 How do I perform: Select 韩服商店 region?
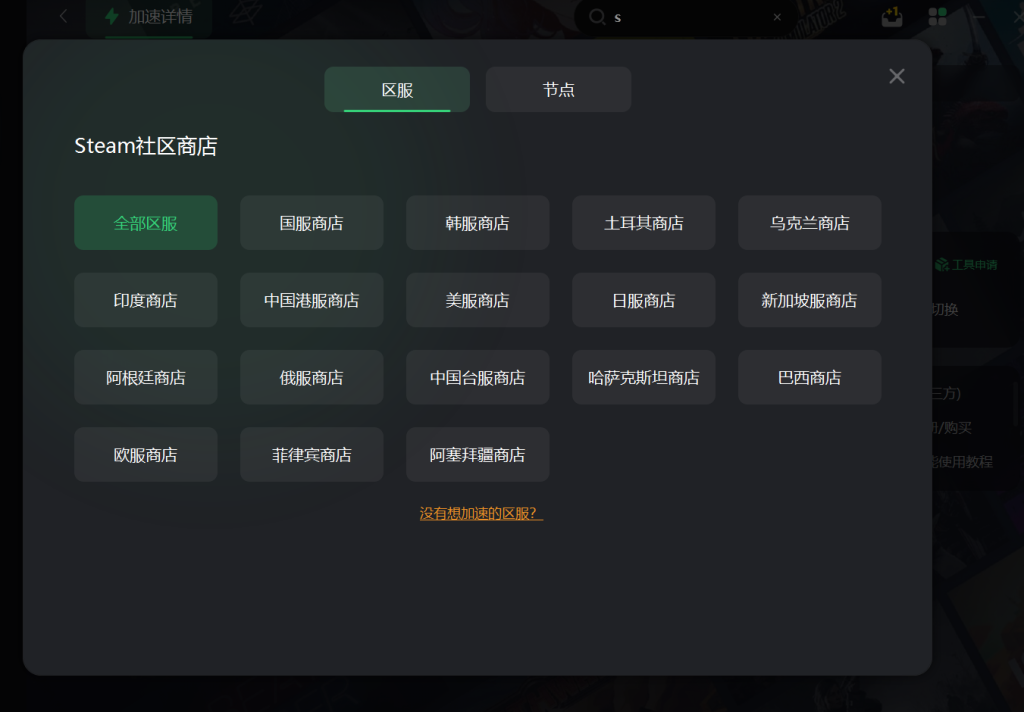[477, 223]
